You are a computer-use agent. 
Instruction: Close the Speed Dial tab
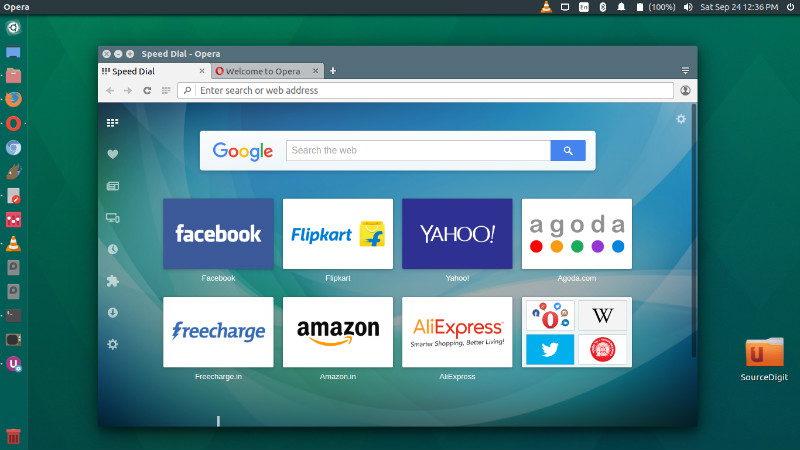pyautogui.click(x=202, y=71)
